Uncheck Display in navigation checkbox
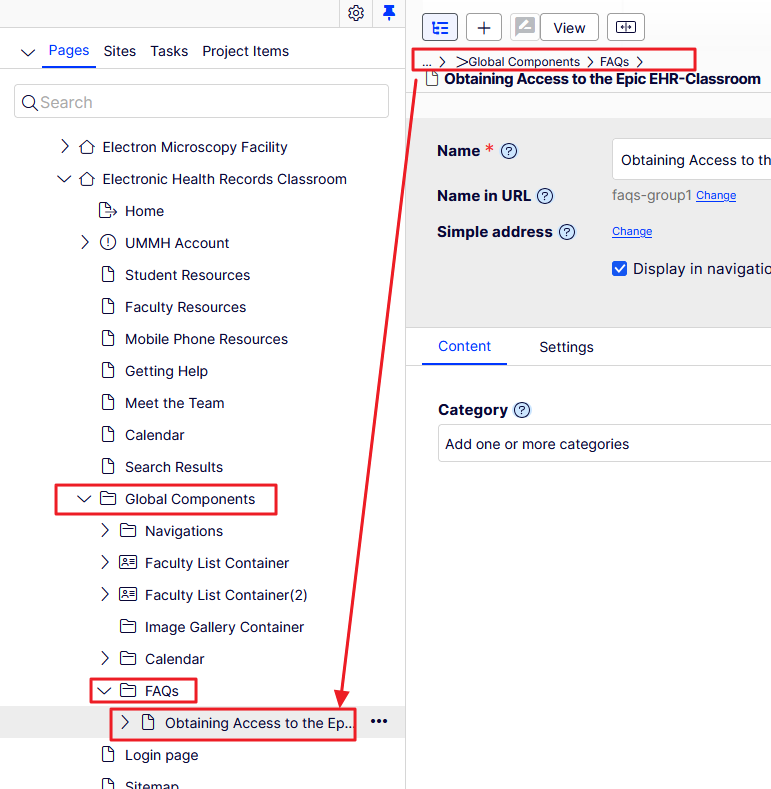 (x=620, y=269)
